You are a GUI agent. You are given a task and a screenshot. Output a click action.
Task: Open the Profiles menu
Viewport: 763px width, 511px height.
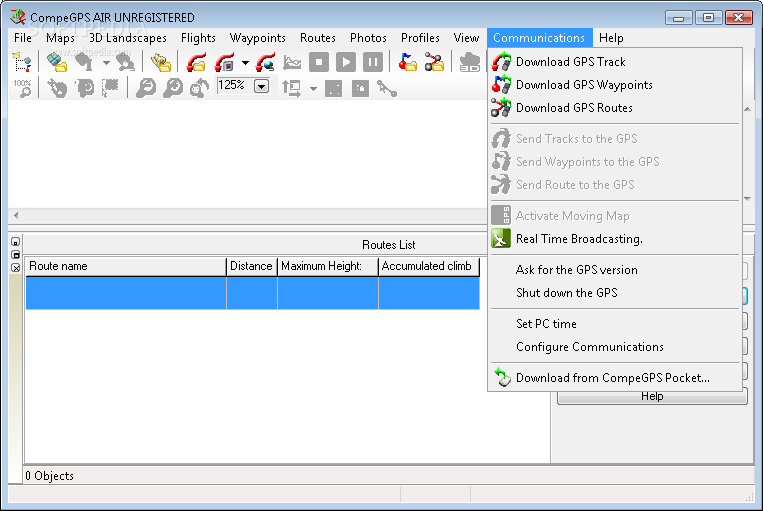click(x=420, y=37)
